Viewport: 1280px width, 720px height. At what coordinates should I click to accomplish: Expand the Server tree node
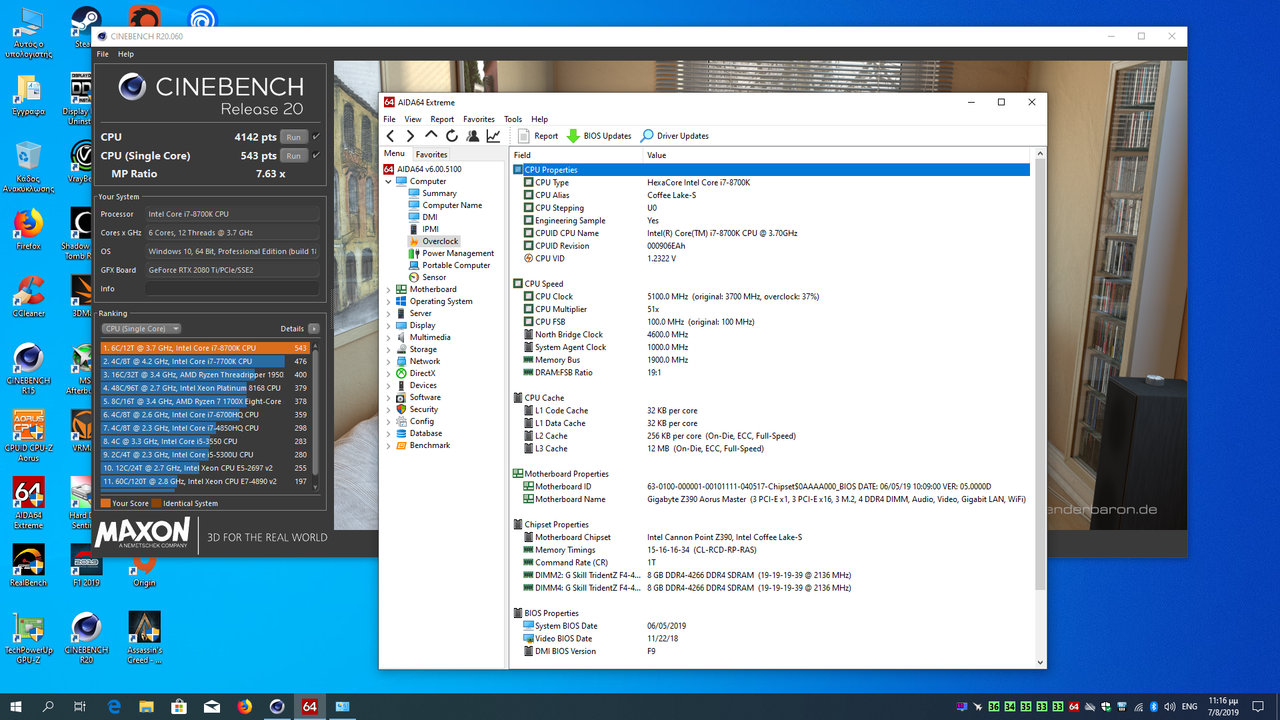[389, 313]
